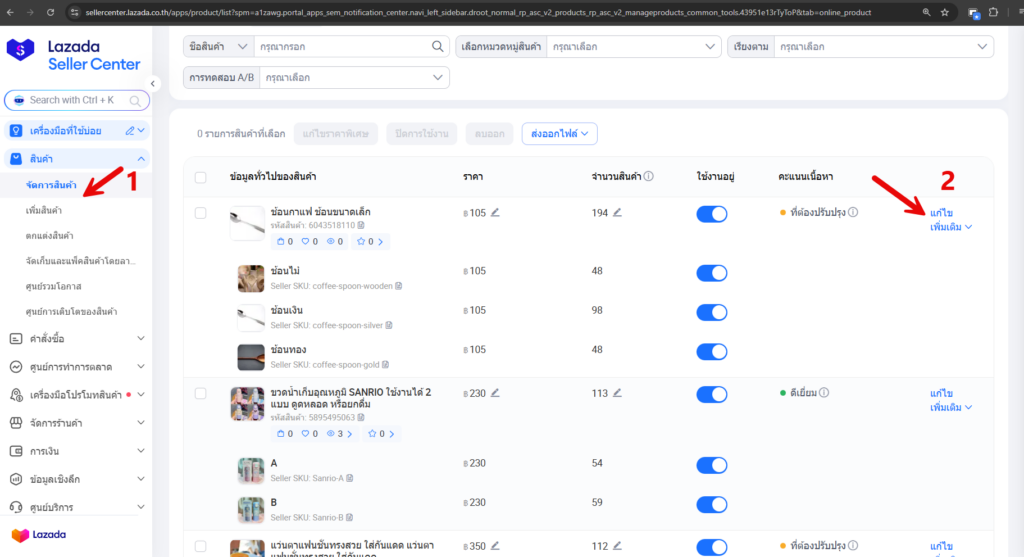Click แก้ไข link for SANRIO bottle product
Viewport: 1024px width, 557px height.
[941, 393]
